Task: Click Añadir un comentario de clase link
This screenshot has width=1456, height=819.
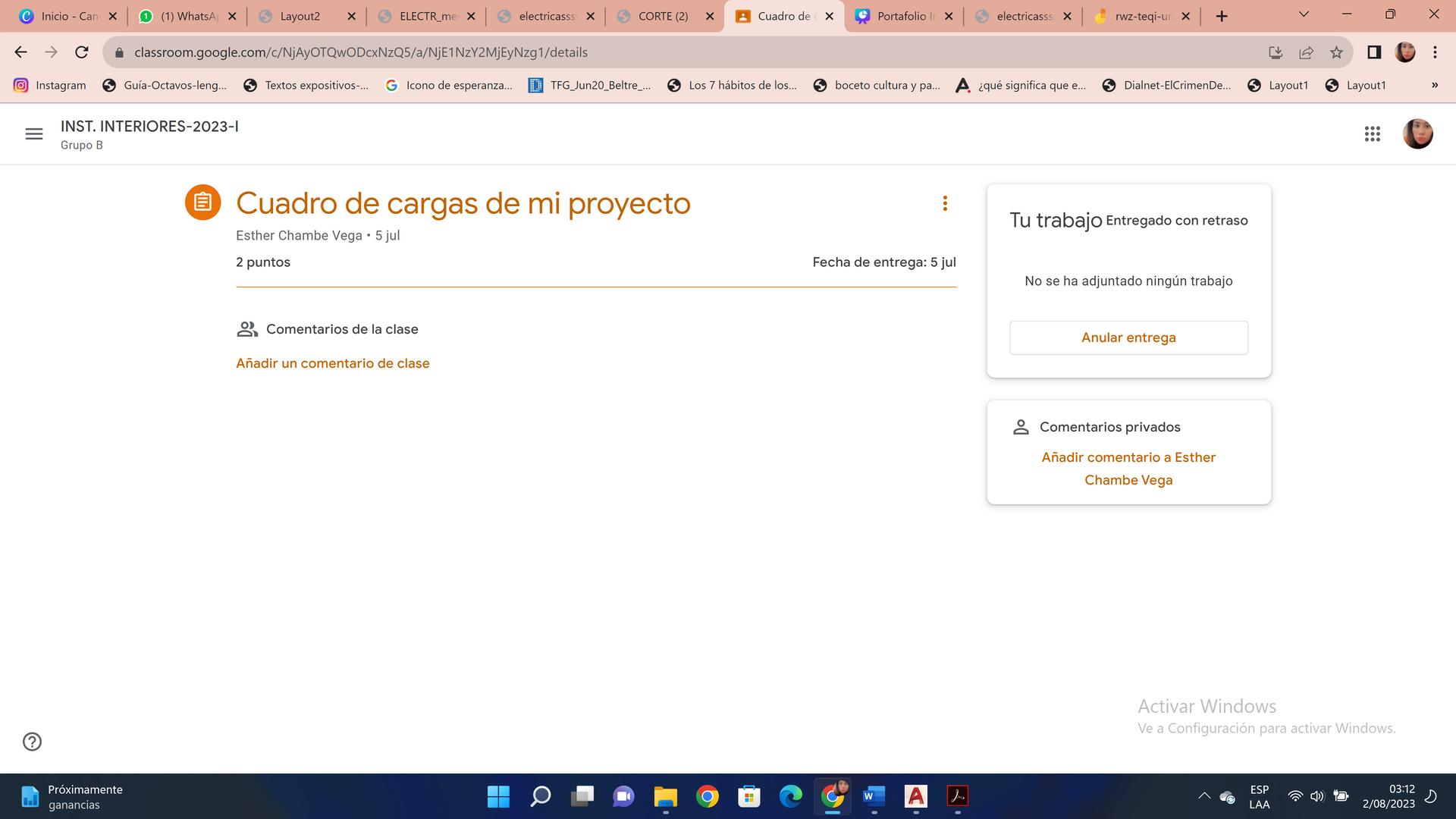Action: point(332,363)
